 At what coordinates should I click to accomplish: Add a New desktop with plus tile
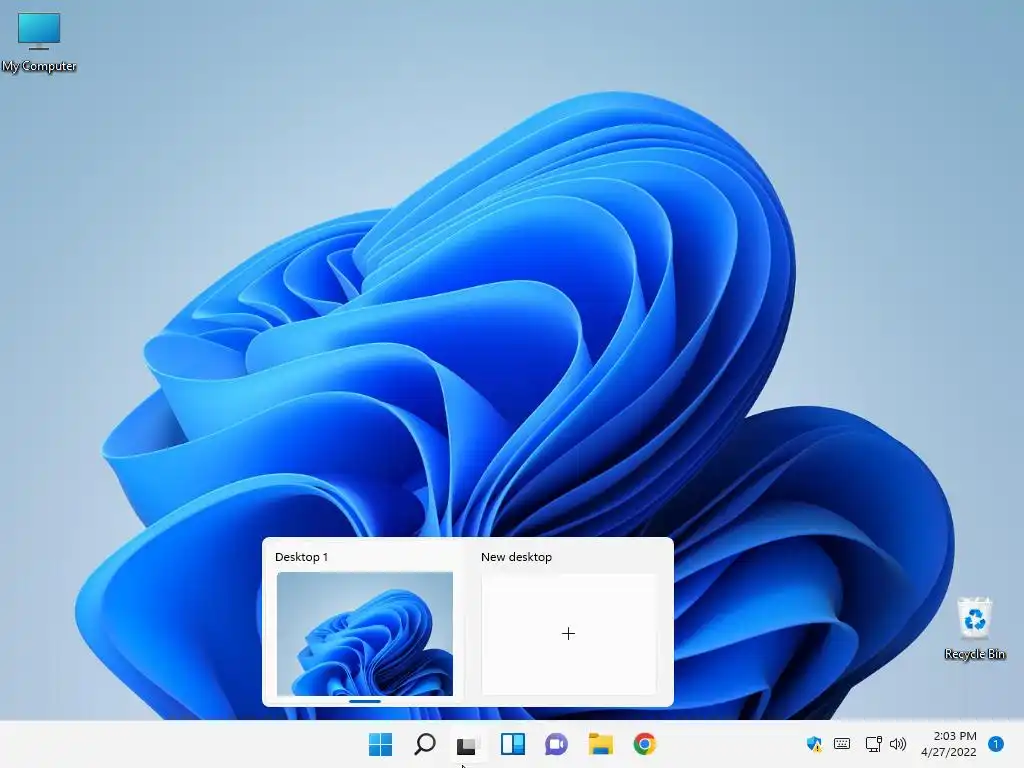point(569,633)
